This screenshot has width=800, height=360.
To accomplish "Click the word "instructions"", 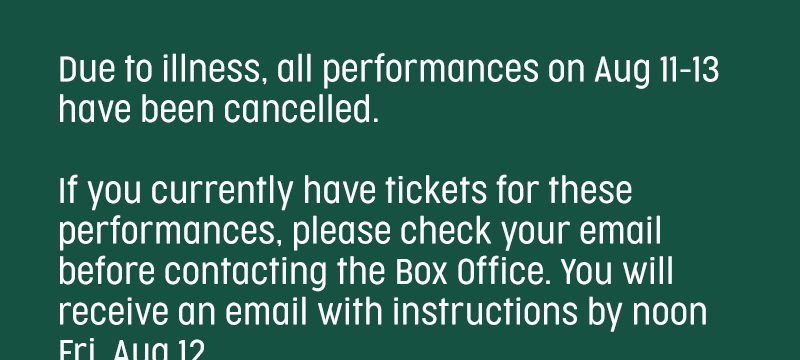I will click(485, 312).
